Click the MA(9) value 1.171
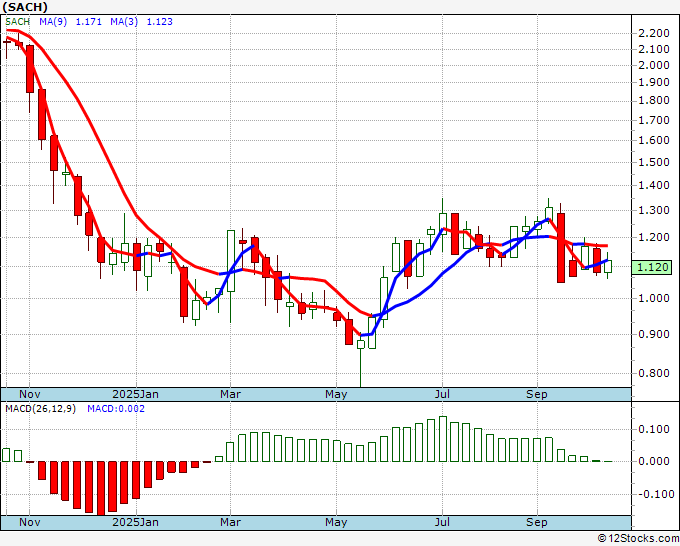The width and height of the screenshot is (680, 546). pyautogui.click(x=88, y=22)
